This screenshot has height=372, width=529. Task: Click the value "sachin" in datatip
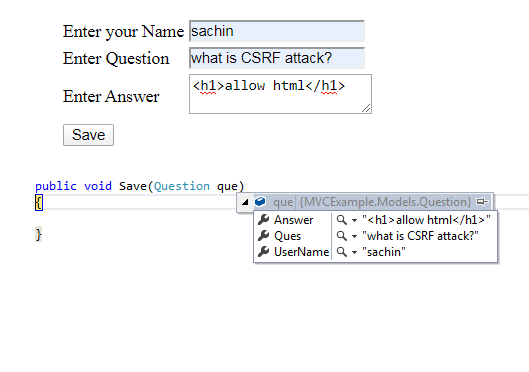[384, 252]
